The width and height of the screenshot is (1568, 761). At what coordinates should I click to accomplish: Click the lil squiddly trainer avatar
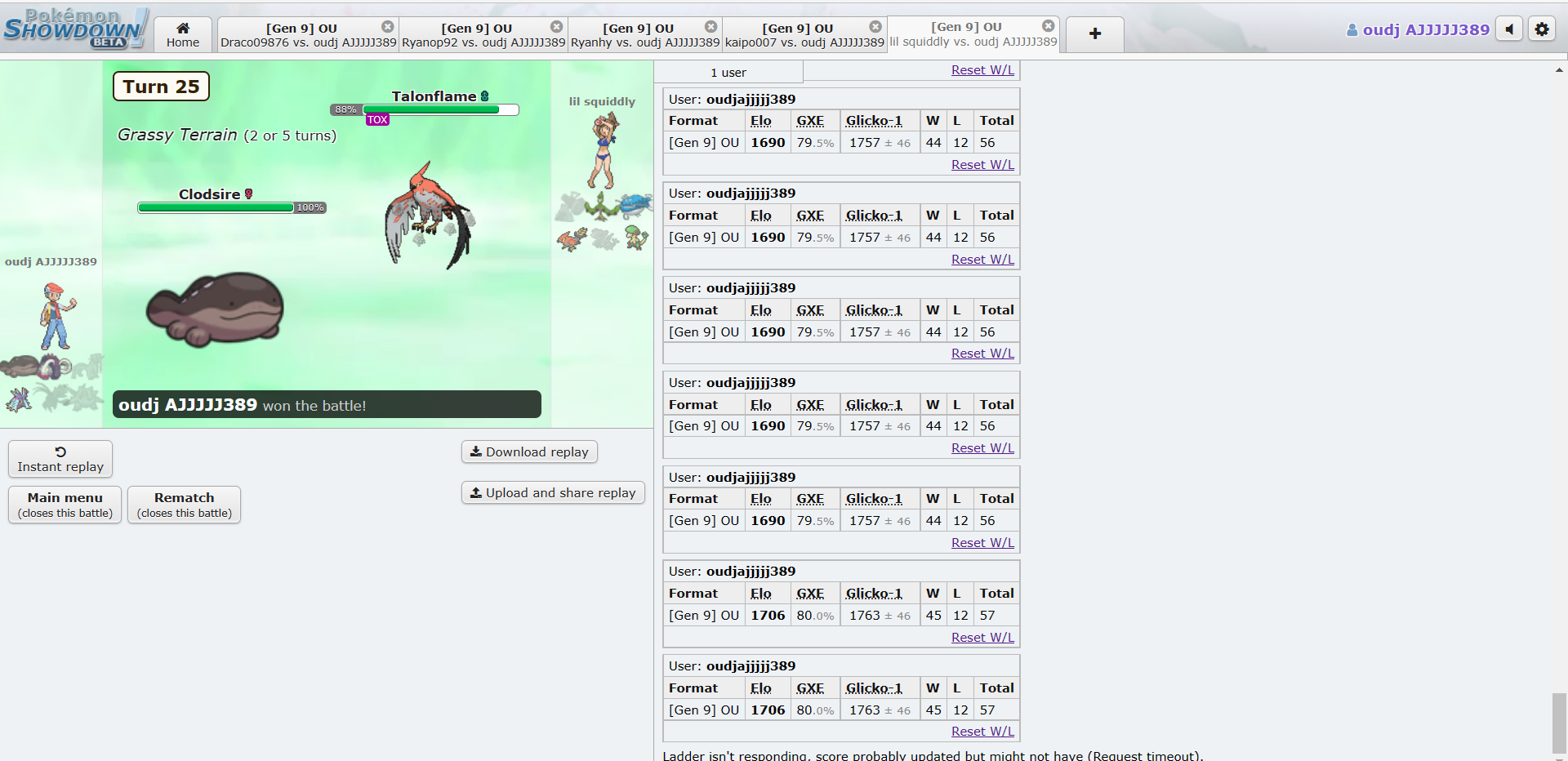tap(604, 151)
